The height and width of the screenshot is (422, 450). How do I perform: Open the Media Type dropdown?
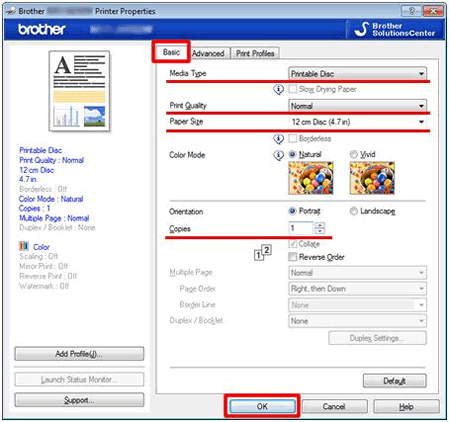[357, 74]
